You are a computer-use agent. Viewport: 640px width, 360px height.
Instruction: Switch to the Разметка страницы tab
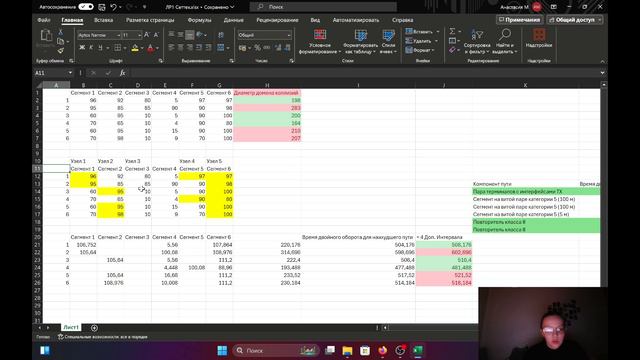[x=150, y=20]
